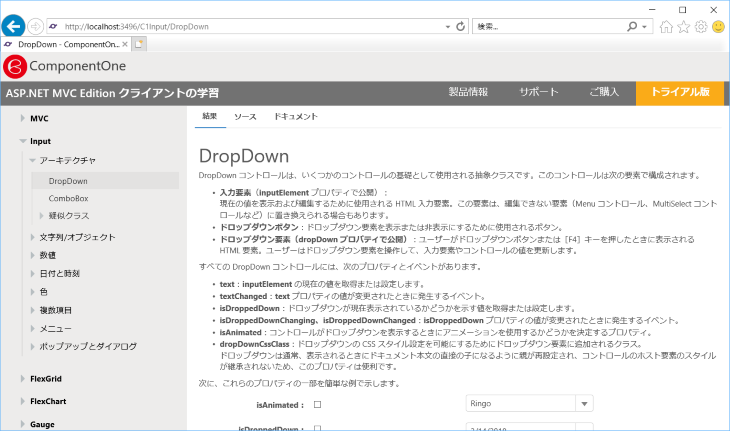Click the DropDown page heading
Viewport: 730px width, 431px height.
pos(244,156)
